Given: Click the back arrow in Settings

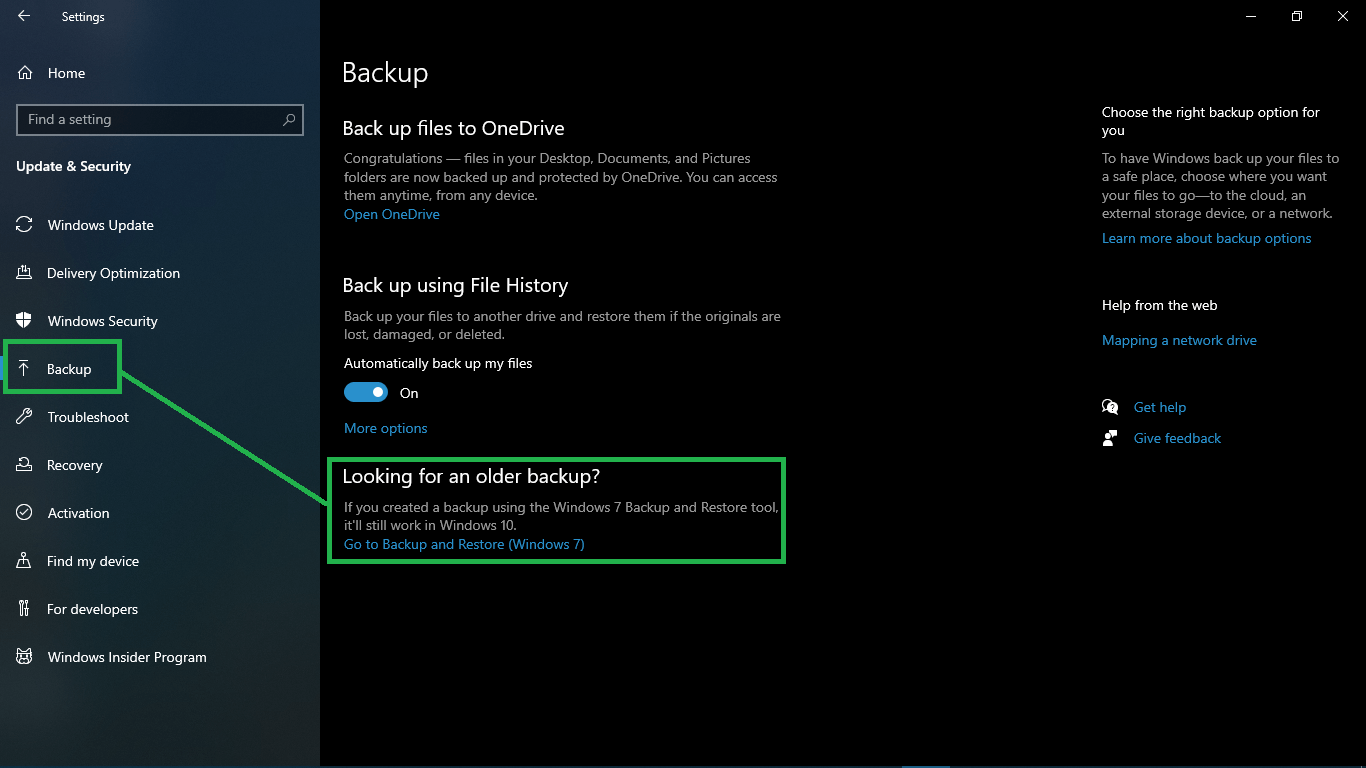Looking at the screenshot, I should pyautogui.click(x=23, y=16).
